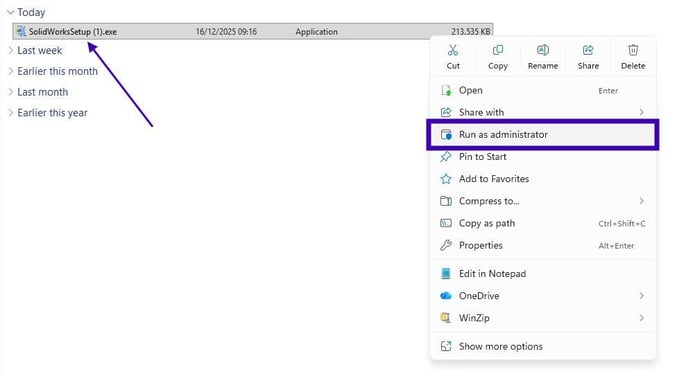Click the Add to Favorites star icon
This screenshot has width=677, height=376.
tap(446, 179)
